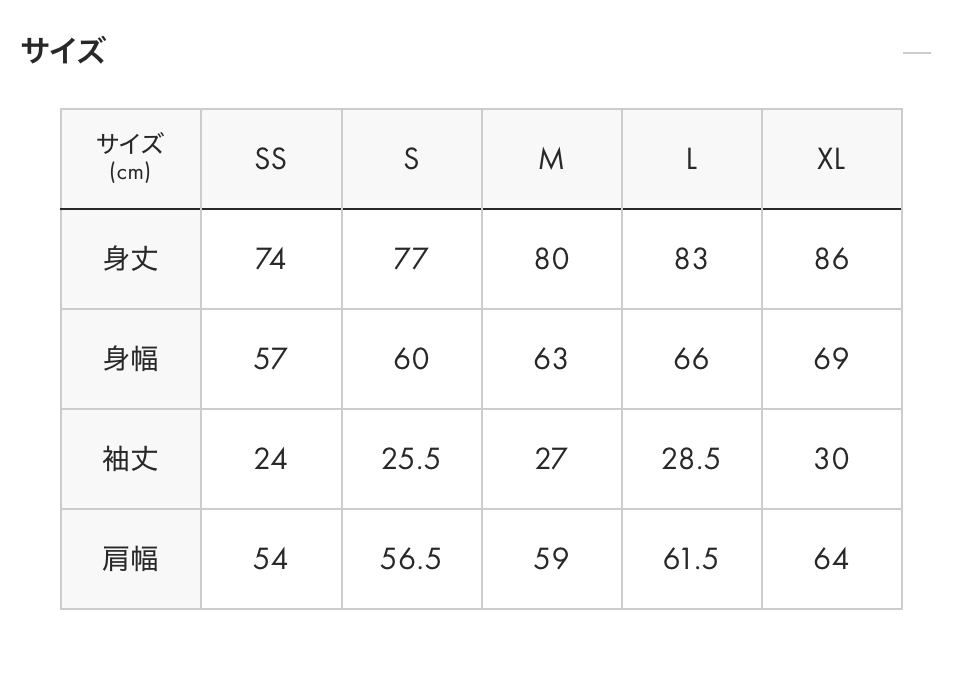This screenshot has height=683, width=977.
Task: Click the L size column header
Action: click(x=691, y=159)
